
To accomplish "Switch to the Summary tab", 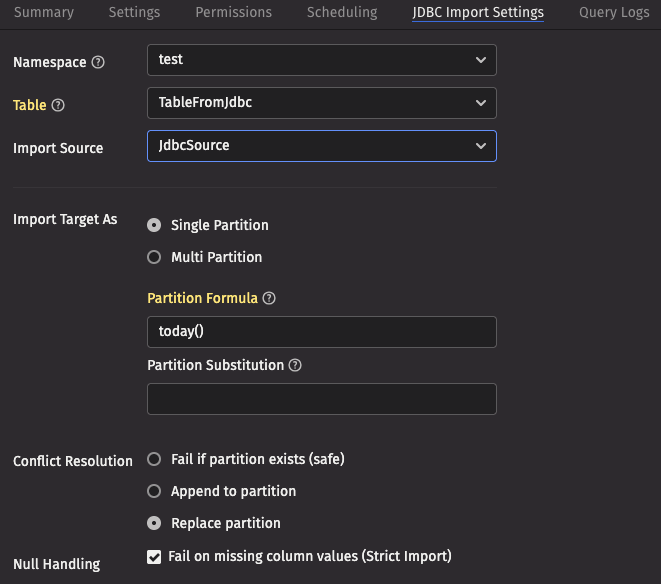I will (44, 13).
